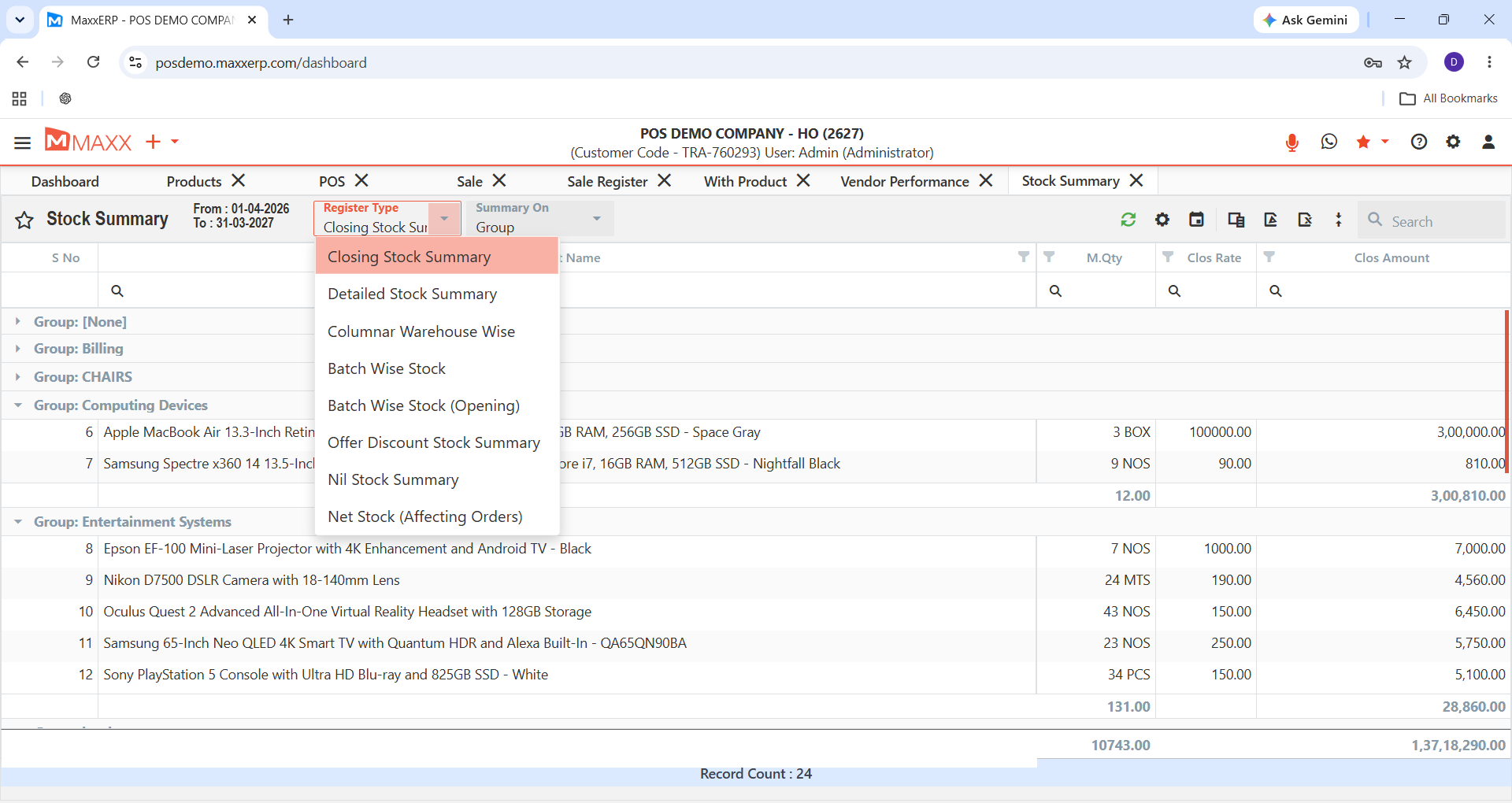Activate the microphone voice icon
Screen dimensions: 1512x803
point(1291,142)
